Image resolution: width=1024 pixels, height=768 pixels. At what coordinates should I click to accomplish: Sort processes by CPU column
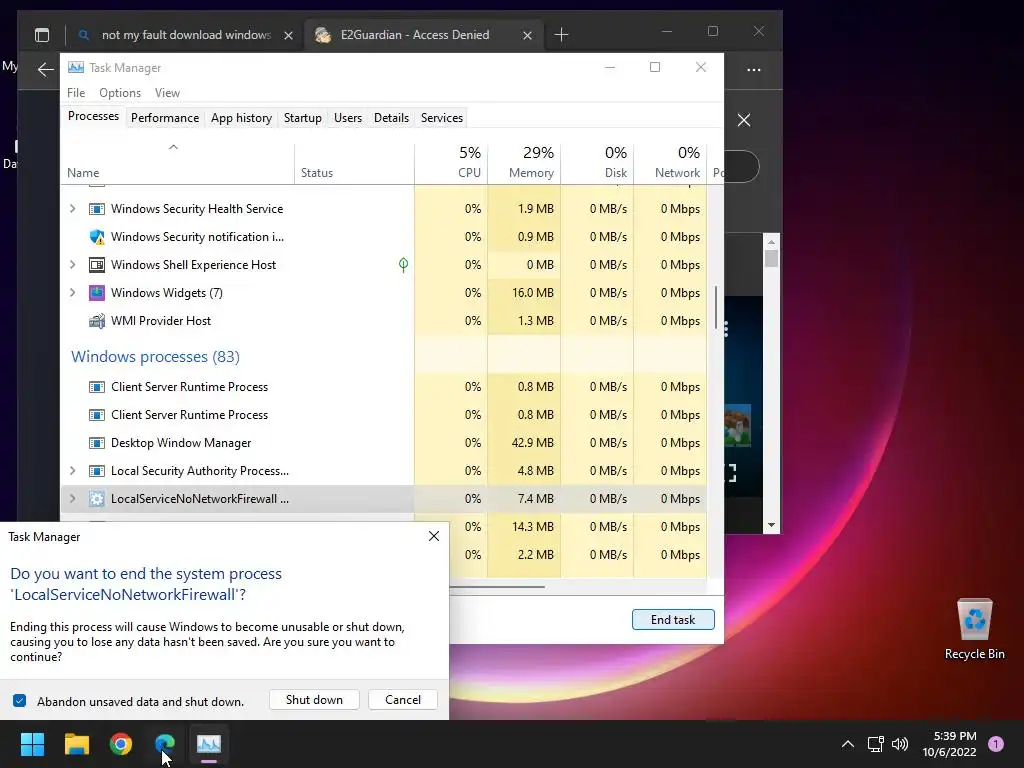[x=451, y=163]
